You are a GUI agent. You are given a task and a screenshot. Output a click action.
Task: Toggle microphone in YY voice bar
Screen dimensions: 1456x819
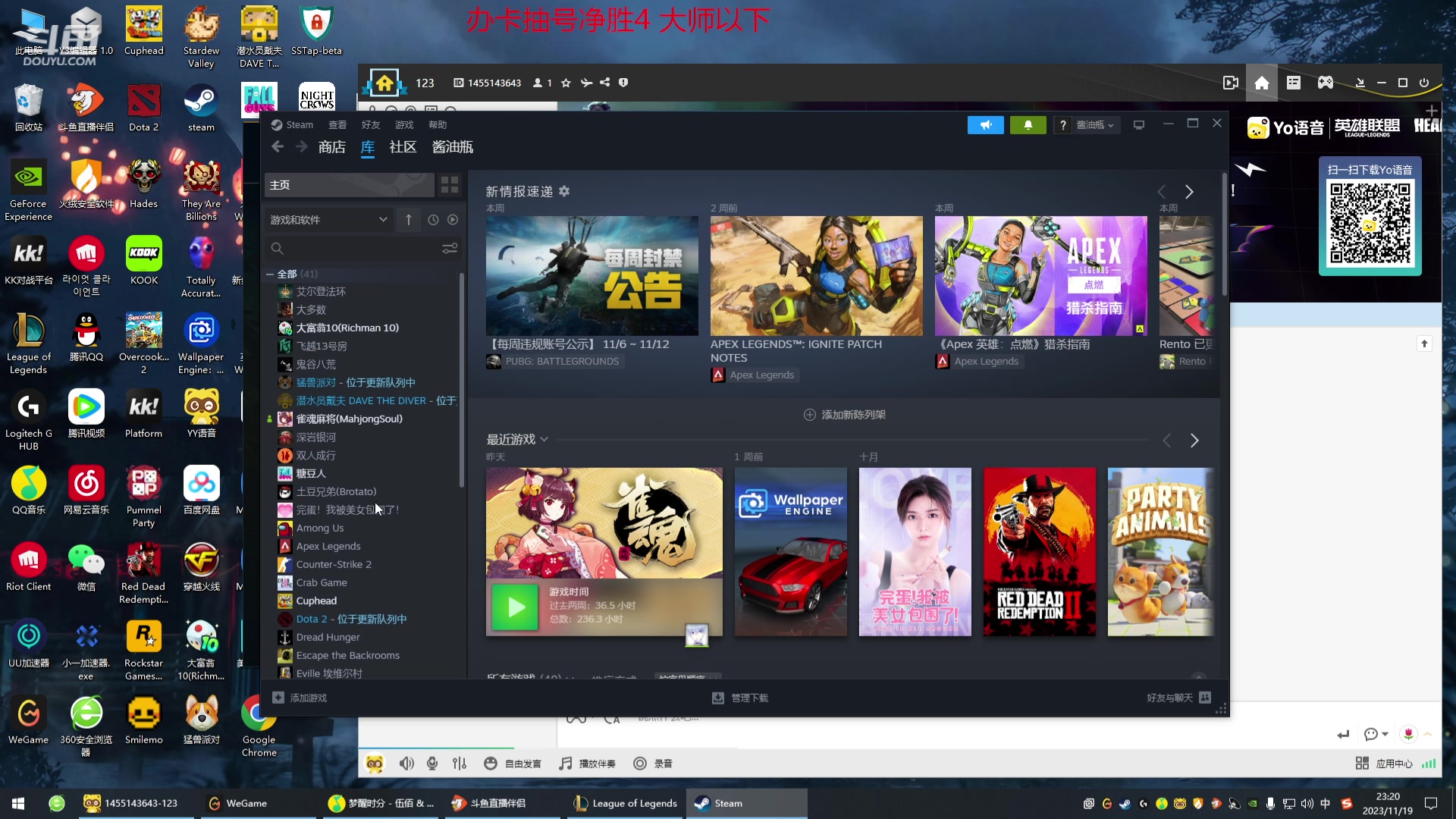(x=432, y=764)
